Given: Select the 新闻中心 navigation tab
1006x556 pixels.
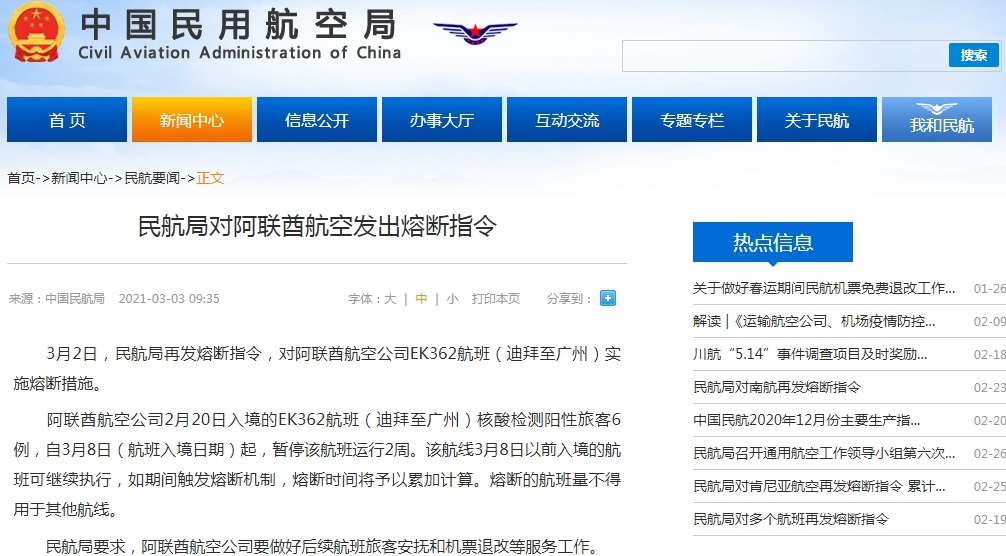Looking at the screenshot, I should click(x=192, y=120).
